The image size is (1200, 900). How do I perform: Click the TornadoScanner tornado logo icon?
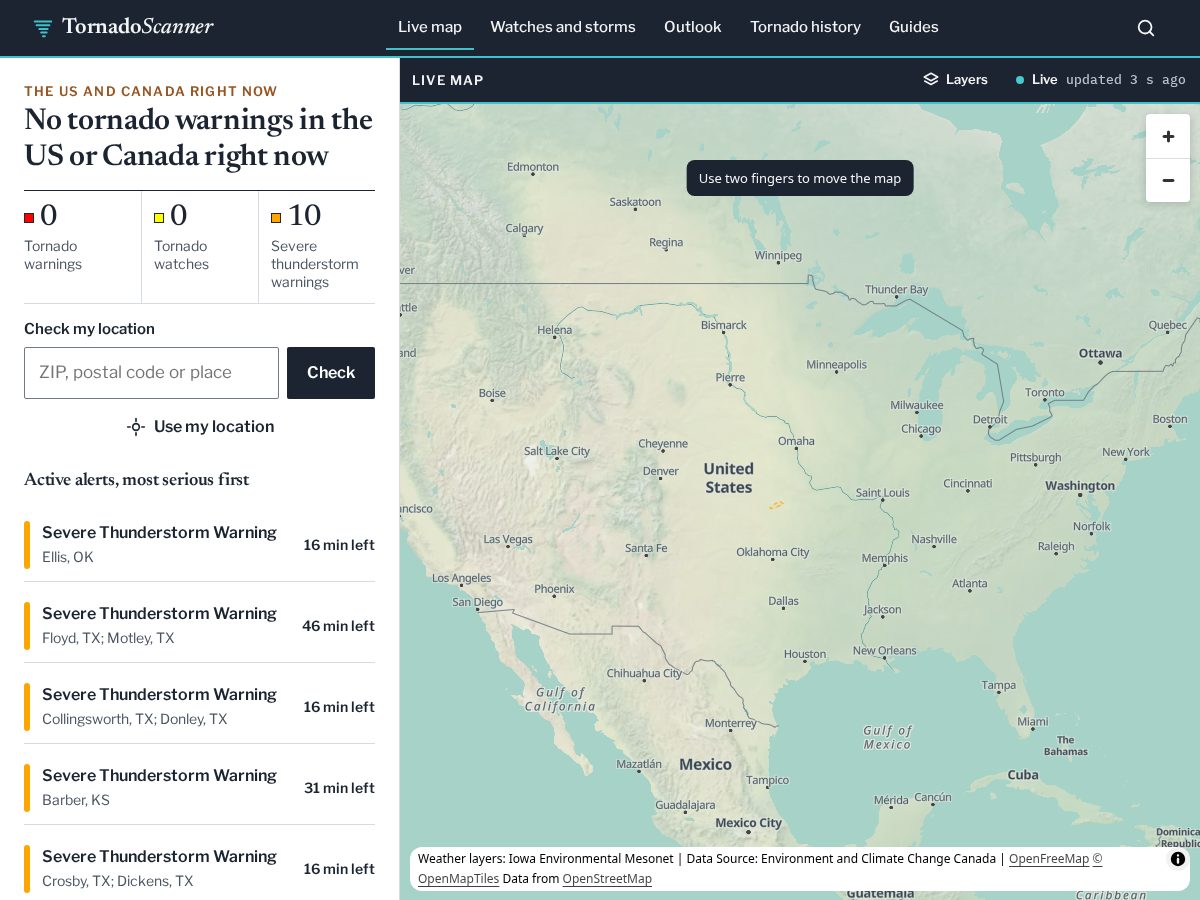point(43,28)
